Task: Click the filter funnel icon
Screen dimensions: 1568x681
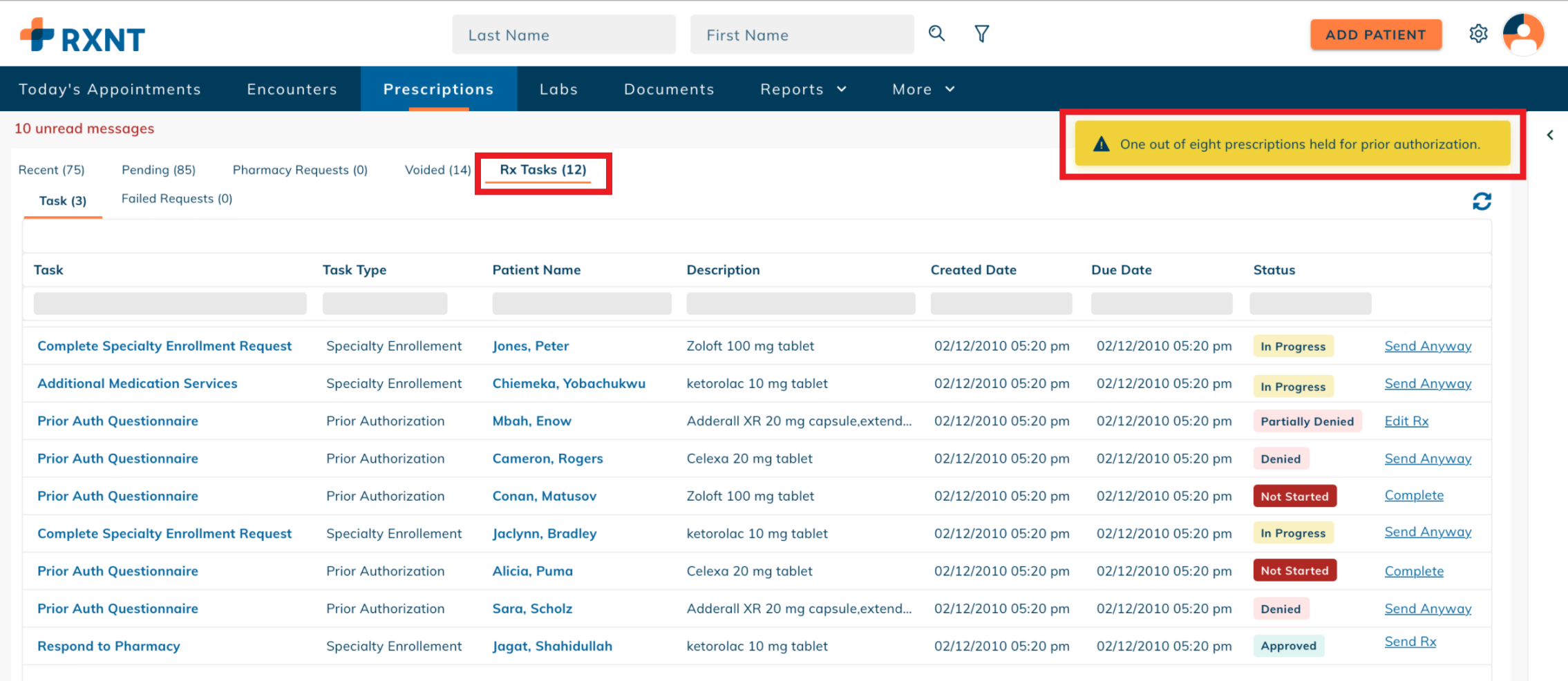Action: pos(981,33)
